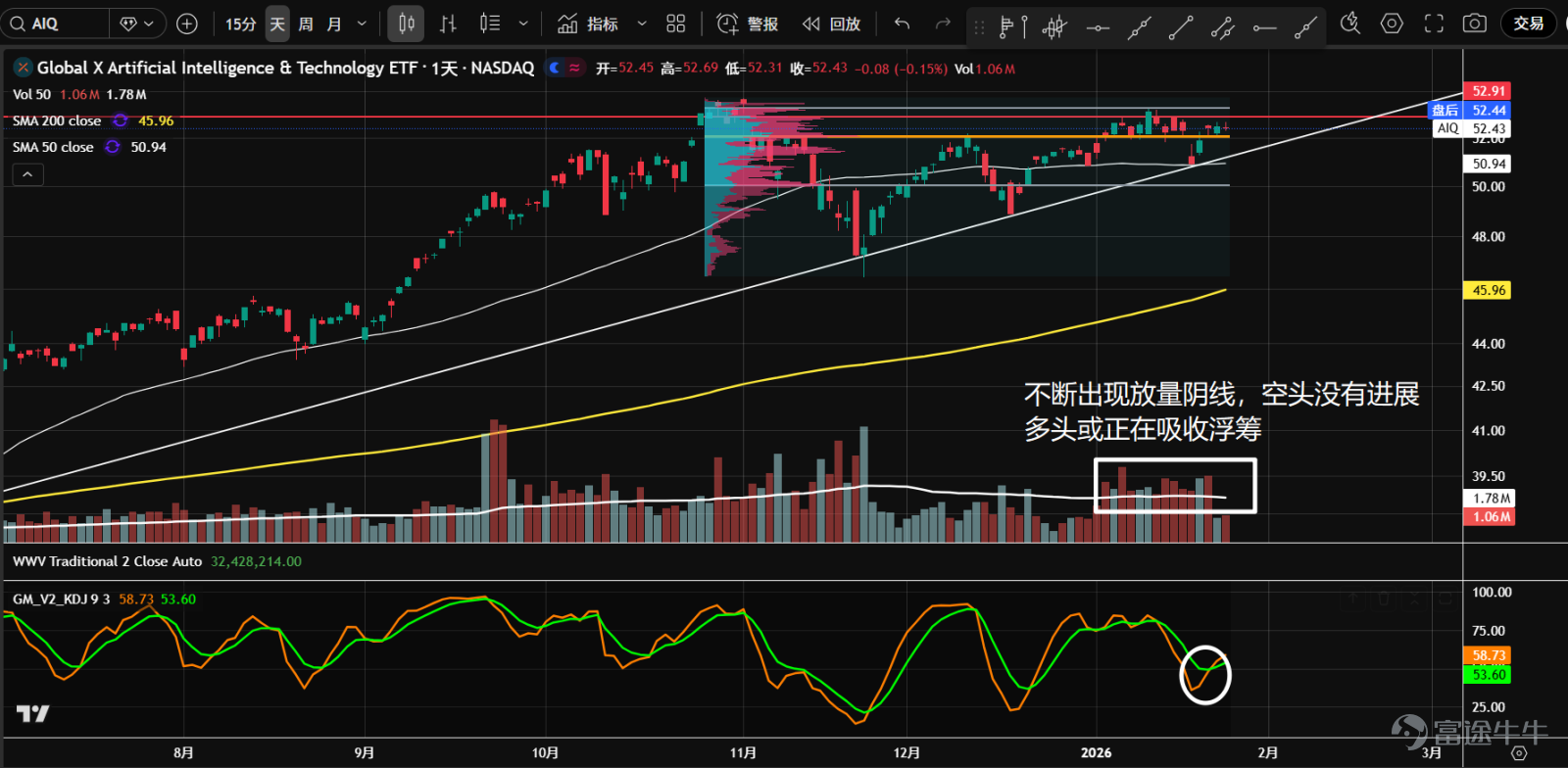The width and height of the screenshot is (1568, 768).
Task: Select the 天 daily timeframe
Action: point(277,24)
